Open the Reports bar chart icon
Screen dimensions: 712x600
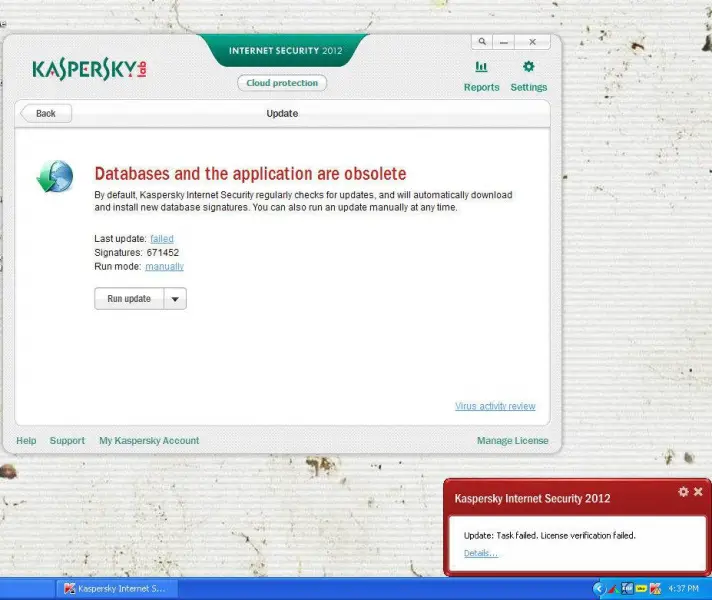coord(481,67)
